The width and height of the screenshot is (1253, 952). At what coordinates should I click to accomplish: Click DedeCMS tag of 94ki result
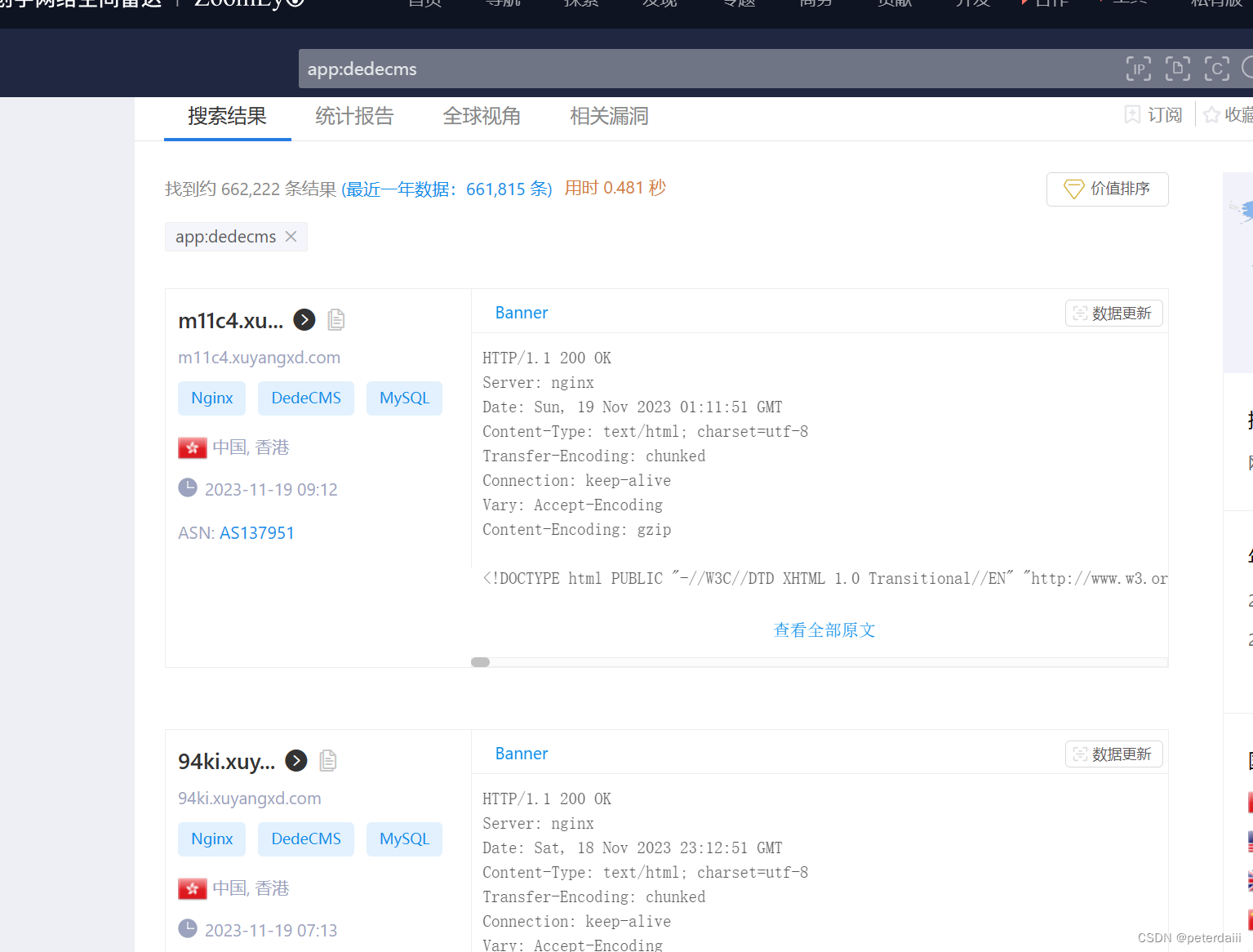pos(306,839)
